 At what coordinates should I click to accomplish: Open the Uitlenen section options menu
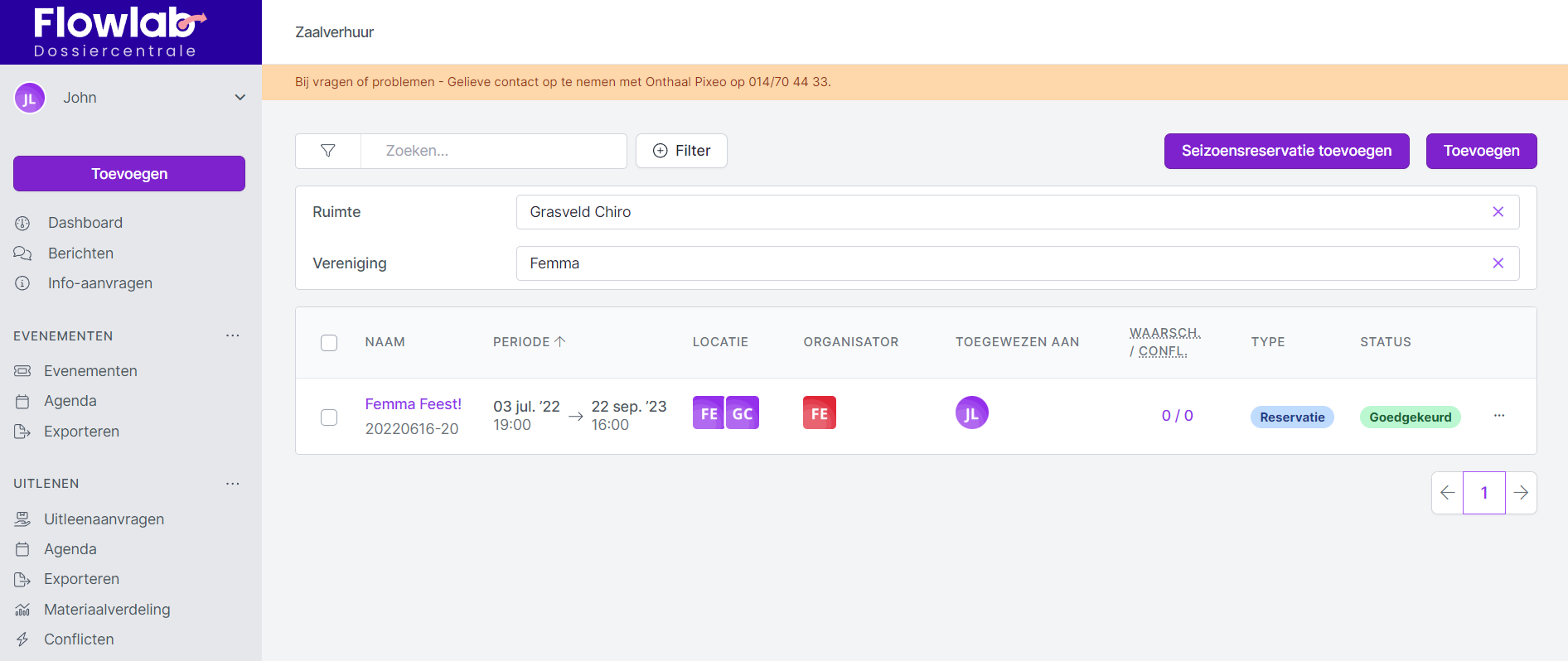point(233,484)
